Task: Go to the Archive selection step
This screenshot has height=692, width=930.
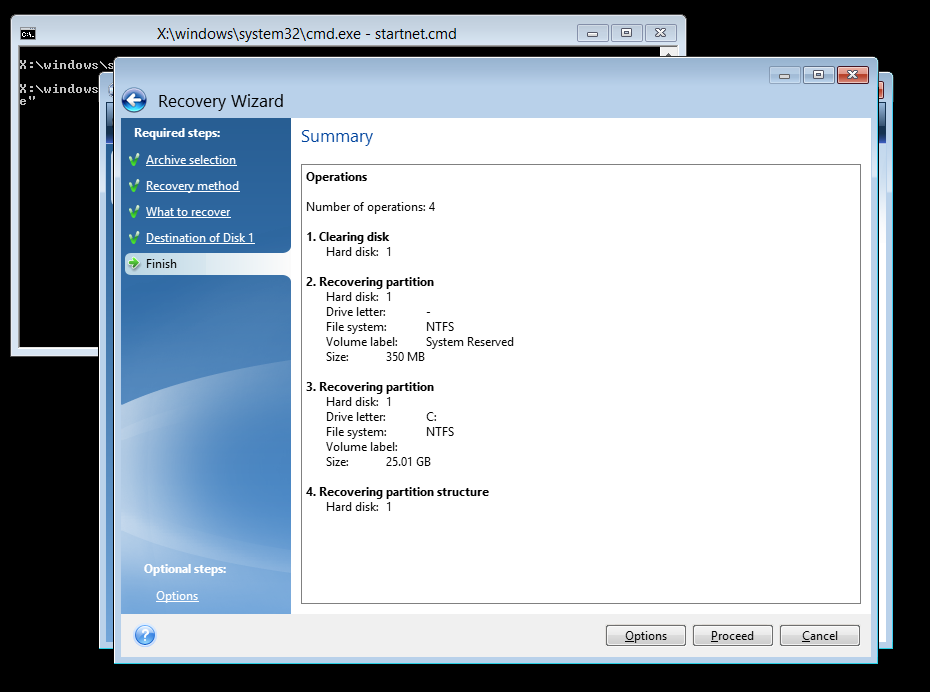Action: 191,160
